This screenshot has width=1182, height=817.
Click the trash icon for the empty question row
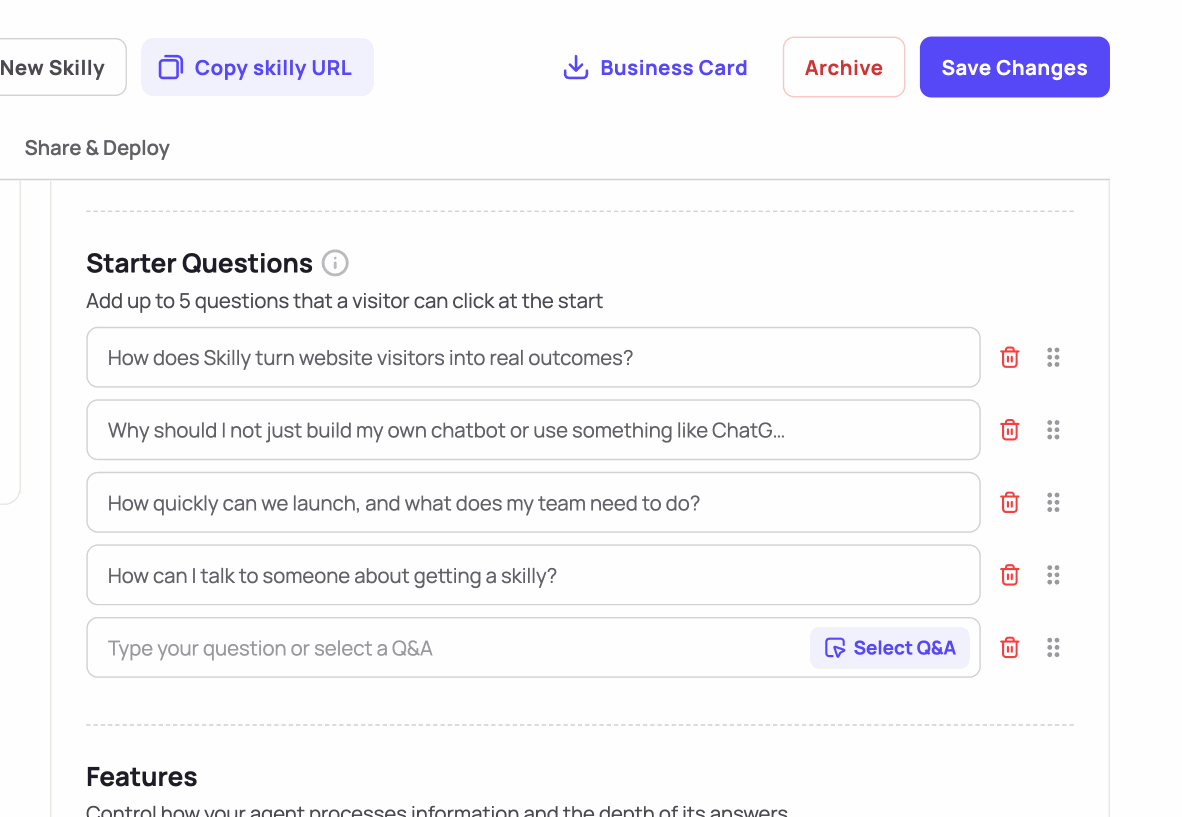(x=1009, y=647)
